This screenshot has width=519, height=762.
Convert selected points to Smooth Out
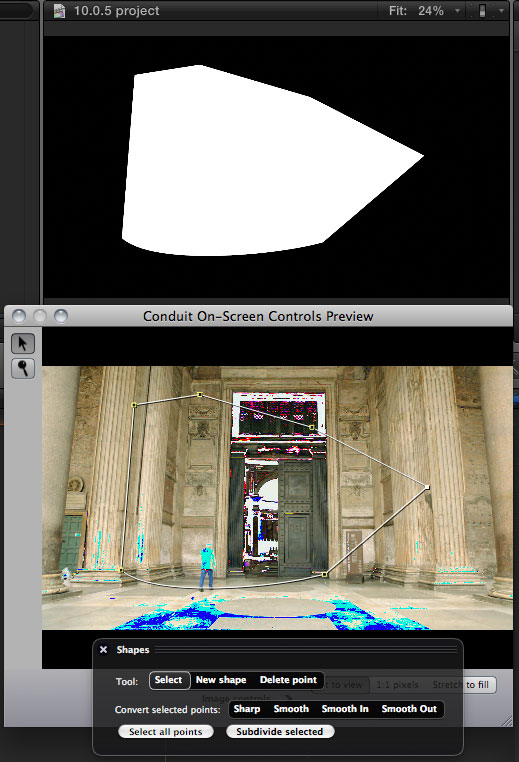[x=409, y=709]
